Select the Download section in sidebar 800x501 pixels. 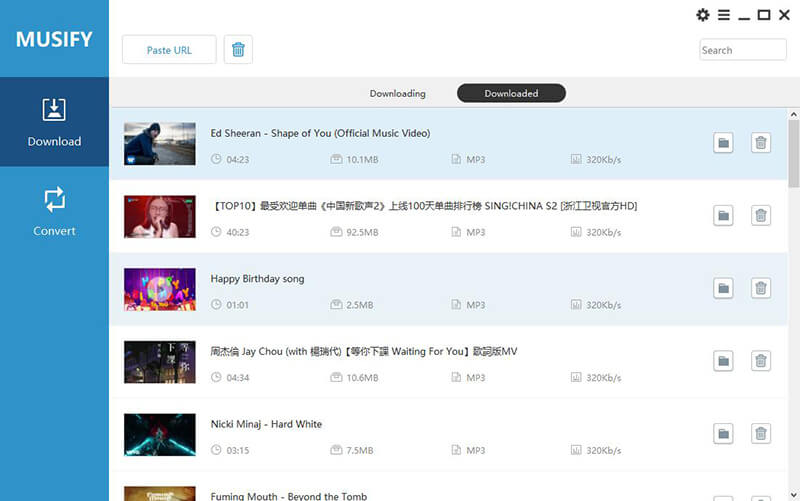click(54, 122)
